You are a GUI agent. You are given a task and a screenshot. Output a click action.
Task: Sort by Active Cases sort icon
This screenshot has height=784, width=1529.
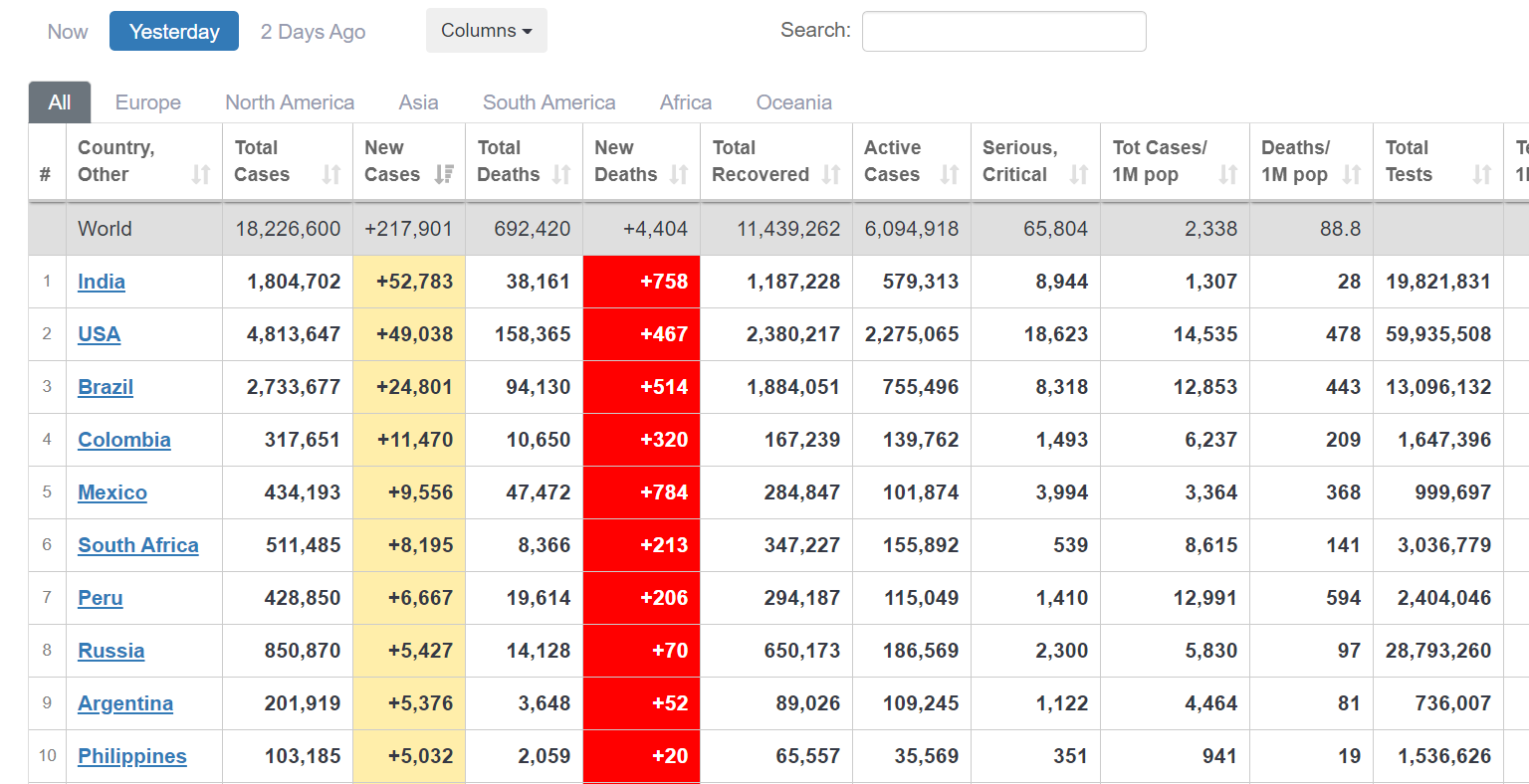click(x=950, y=175)
